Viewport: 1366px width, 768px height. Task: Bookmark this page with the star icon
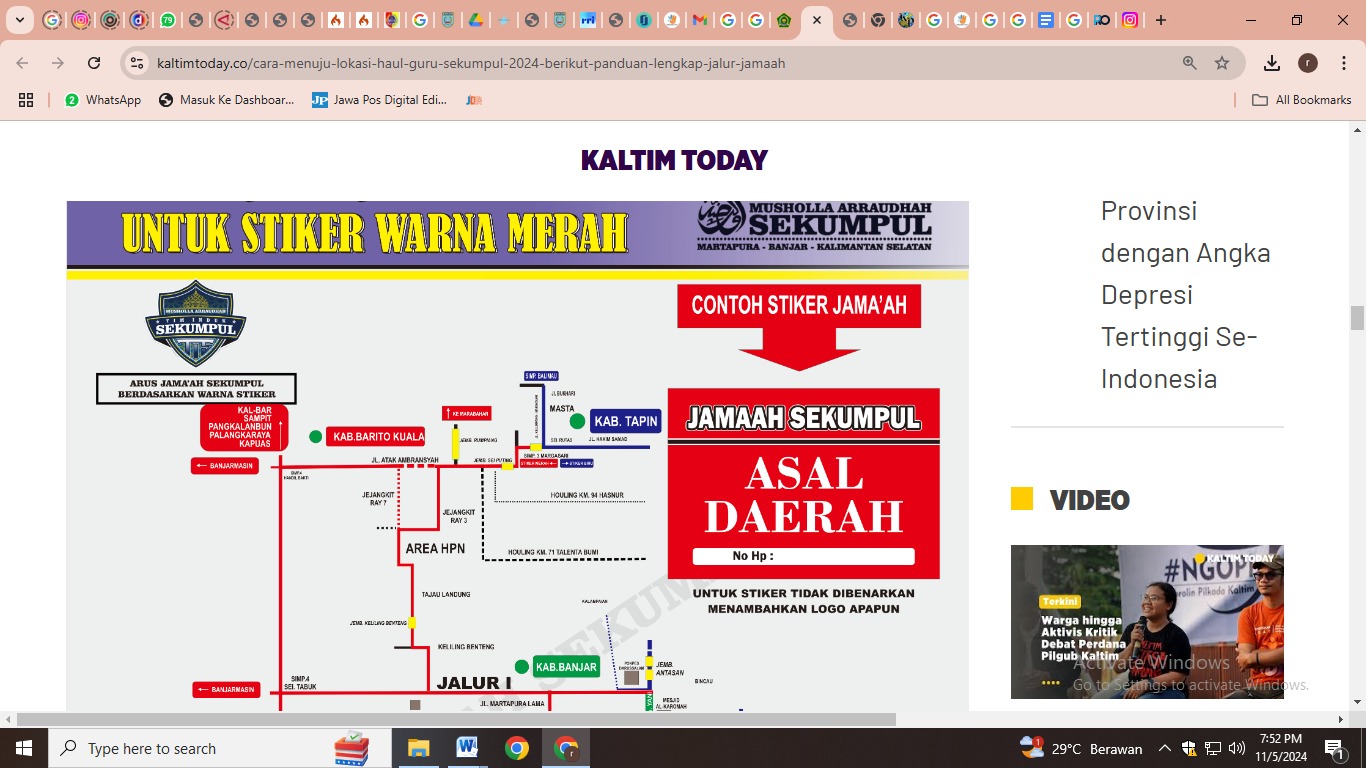coord(1222,63)
